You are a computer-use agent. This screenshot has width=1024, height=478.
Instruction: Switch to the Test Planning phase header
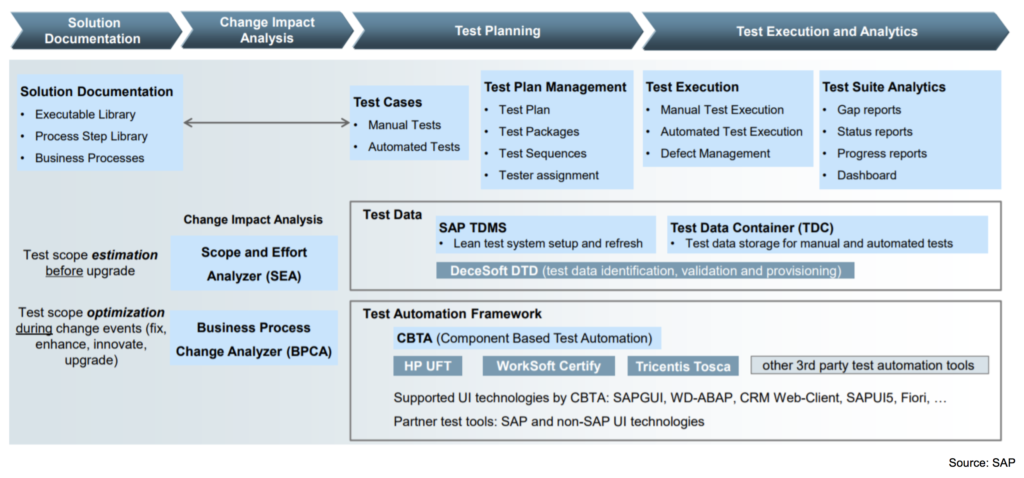point(497,31)
